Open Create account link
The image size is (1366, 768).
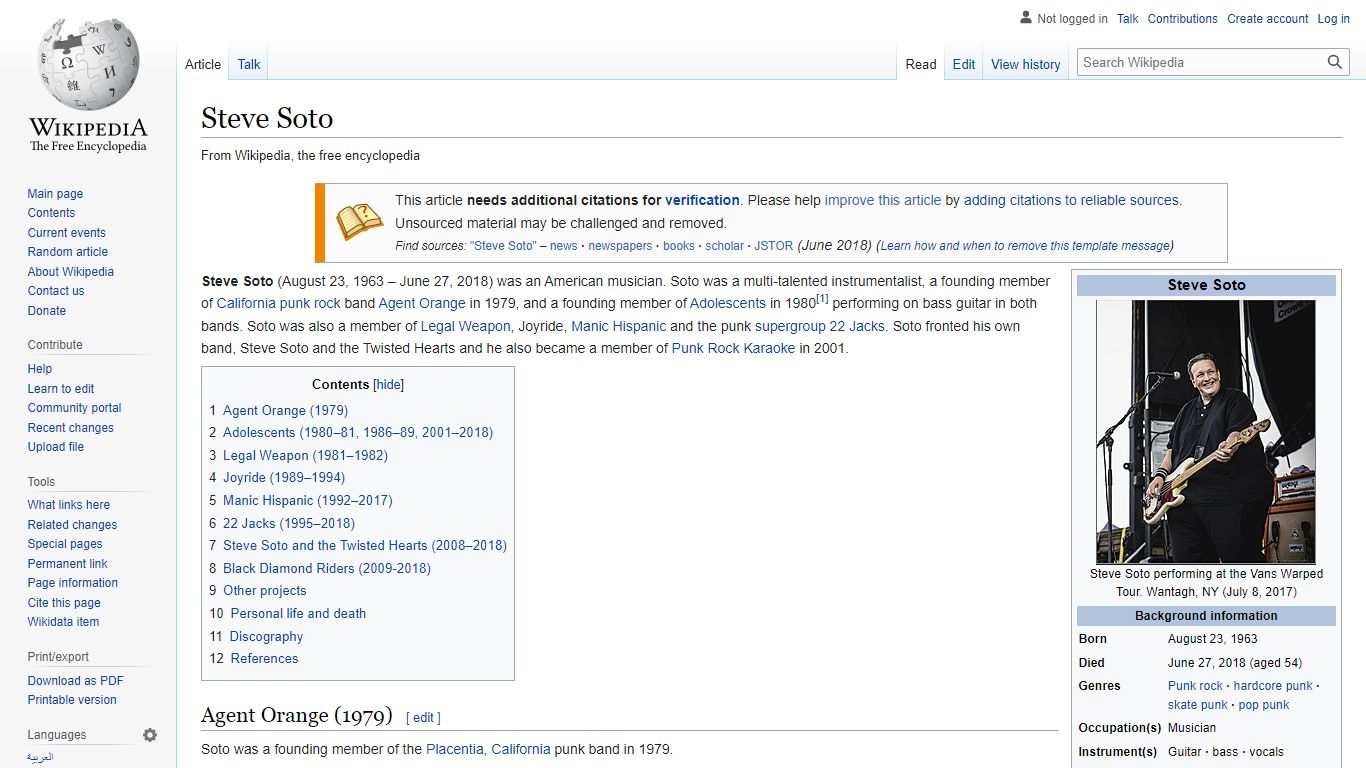tap(1268, 18)
